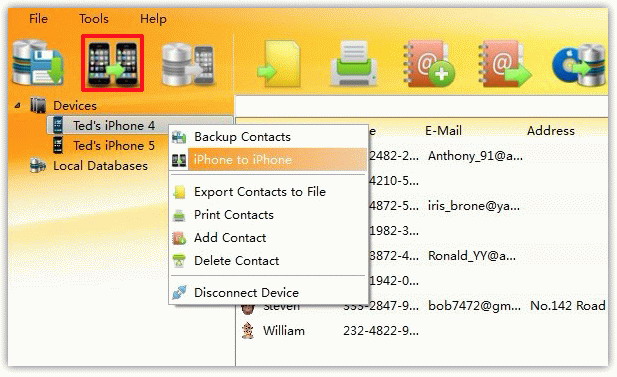
Task: Click the 232-4822-9... phone number cell
Action: tap(381, 331)
